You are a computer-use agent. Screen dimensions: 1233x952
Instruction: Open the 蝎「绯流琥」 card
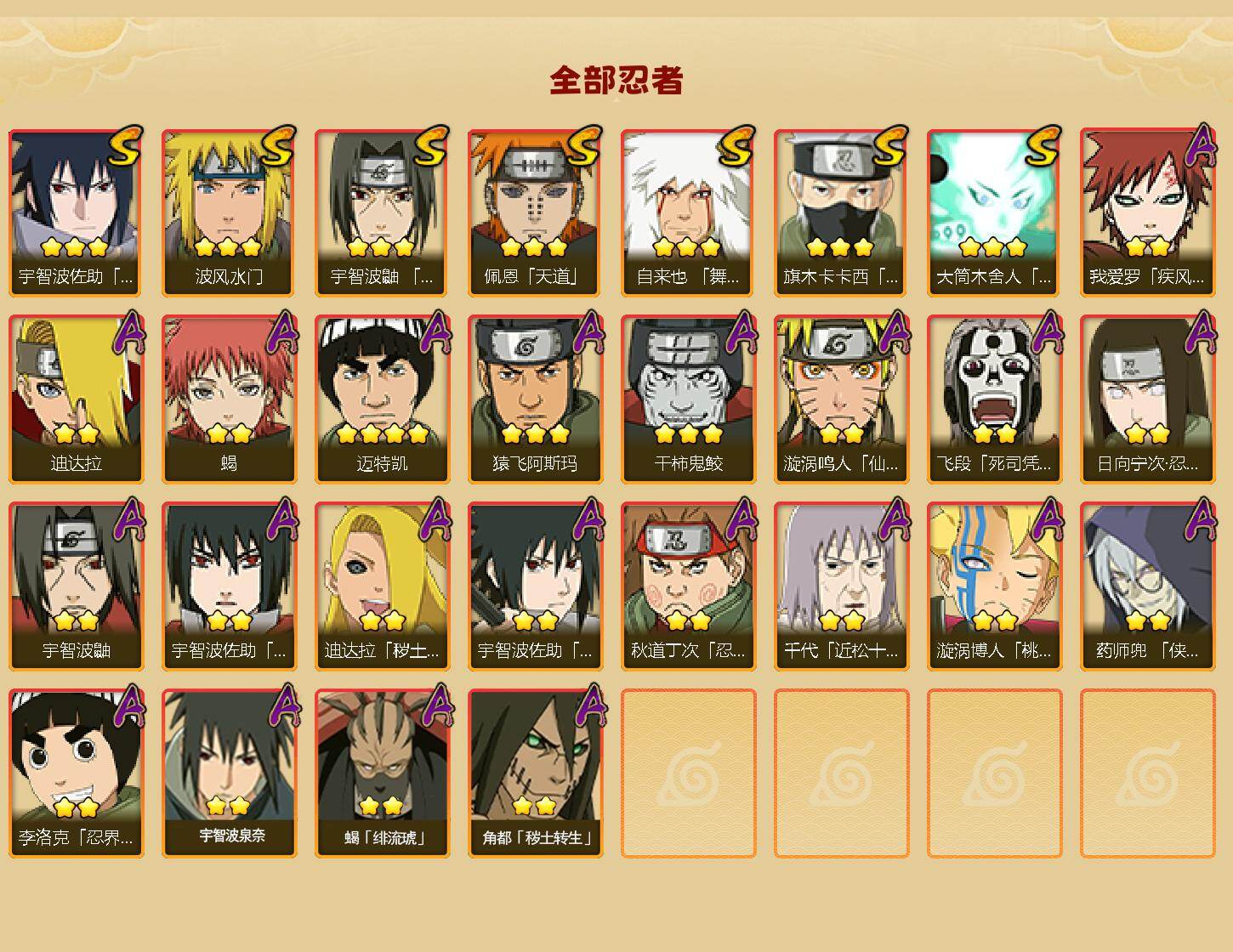pyautogui.click(x=382, y=773)
